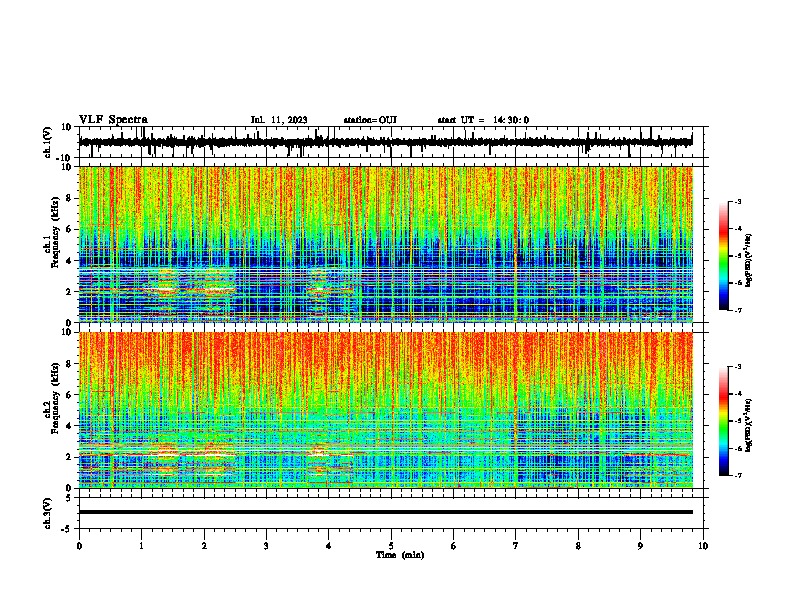Click the "VLF Spectra" plot title
Screen dimensions: 792x612
click(x=113, y=120)
